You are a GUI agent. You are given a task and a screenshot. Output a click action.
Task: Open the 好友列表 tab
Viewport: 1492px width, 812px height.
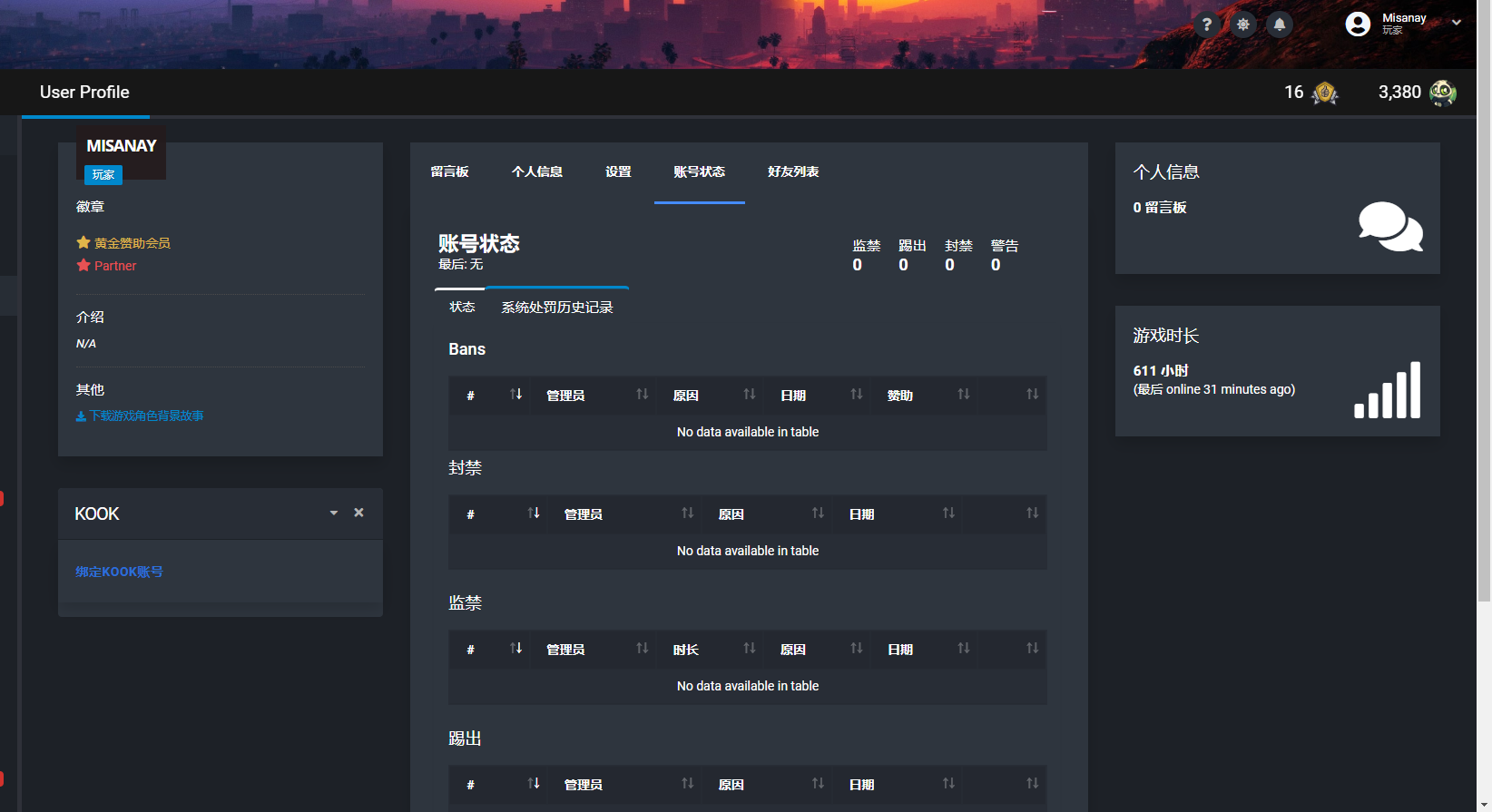pos(793,171)
